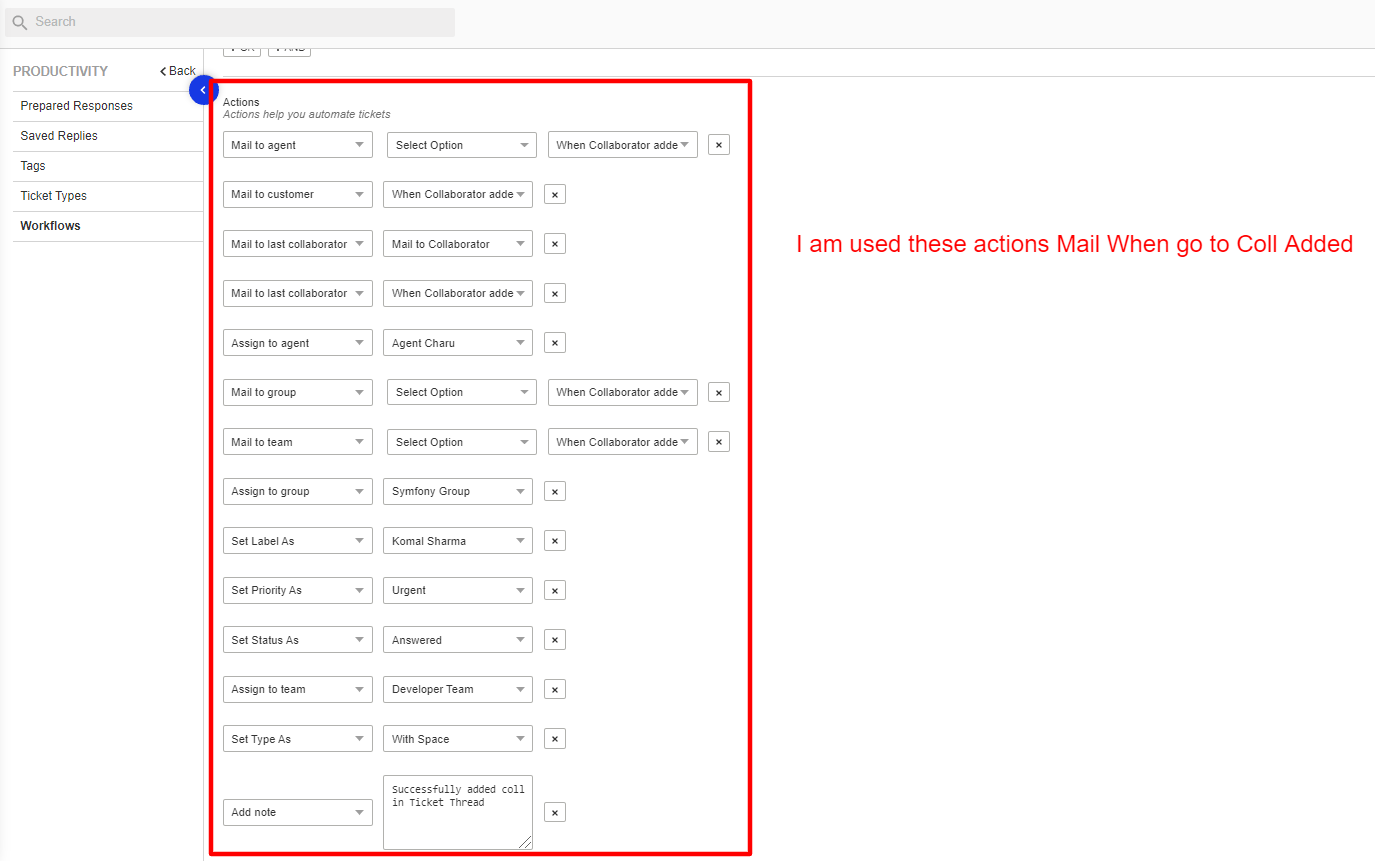Open the With Space type dropdown
The width and height of the screenshot is (1375, 861).
click(x=458, y=739)
